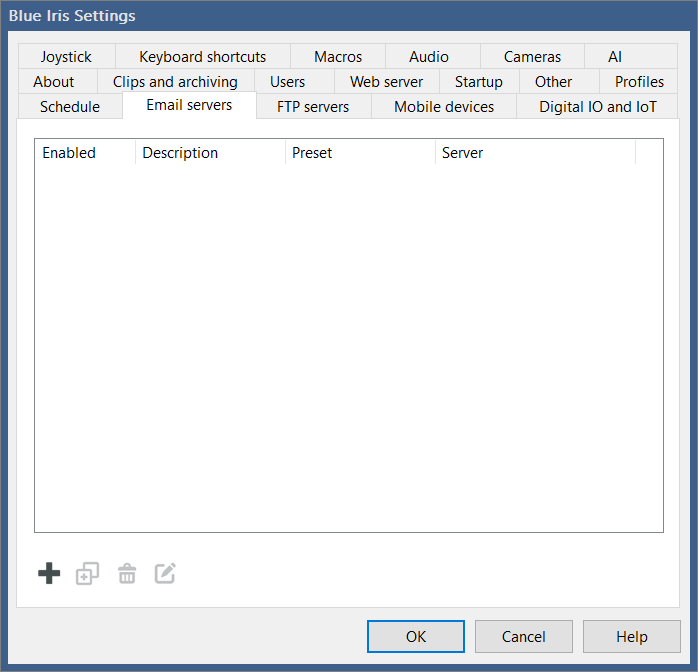Click the Cancel button
698x672 pixels.
pos(524,636)
